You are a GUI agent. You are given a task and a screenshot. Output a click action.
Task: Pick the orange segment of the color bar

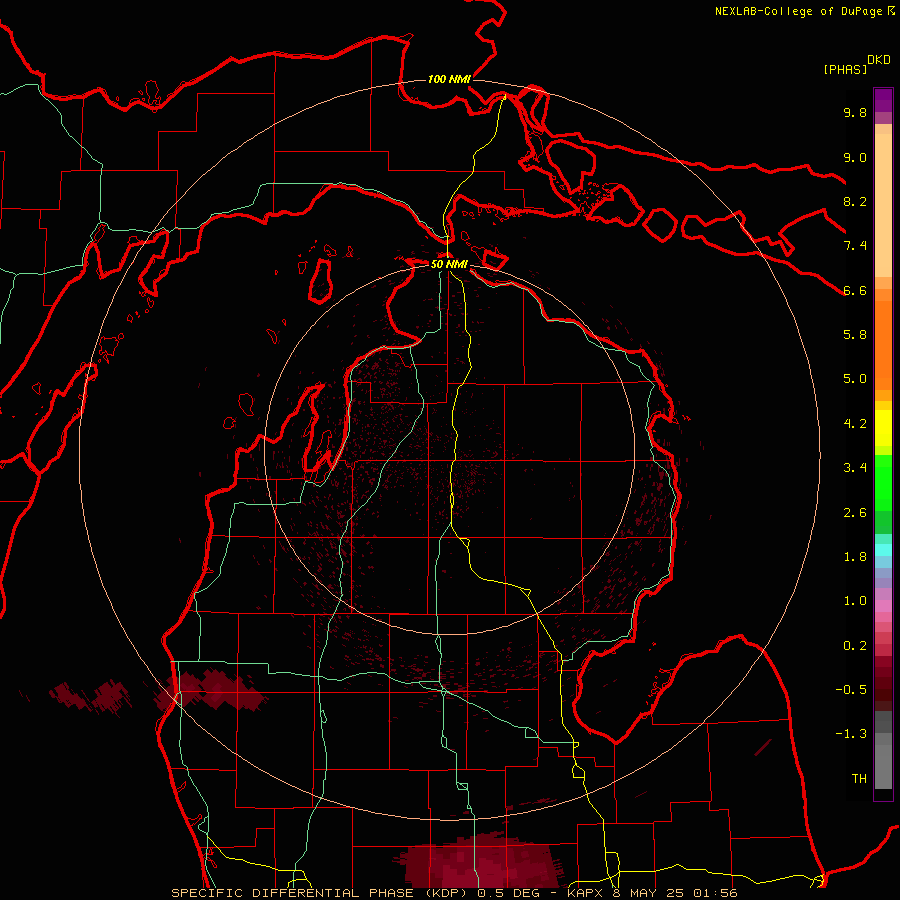[x=883, y=344]
